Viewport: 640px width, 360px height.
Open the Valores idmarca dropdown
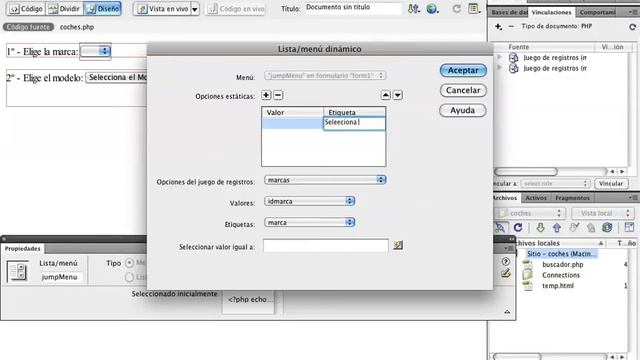pos(309,201)
